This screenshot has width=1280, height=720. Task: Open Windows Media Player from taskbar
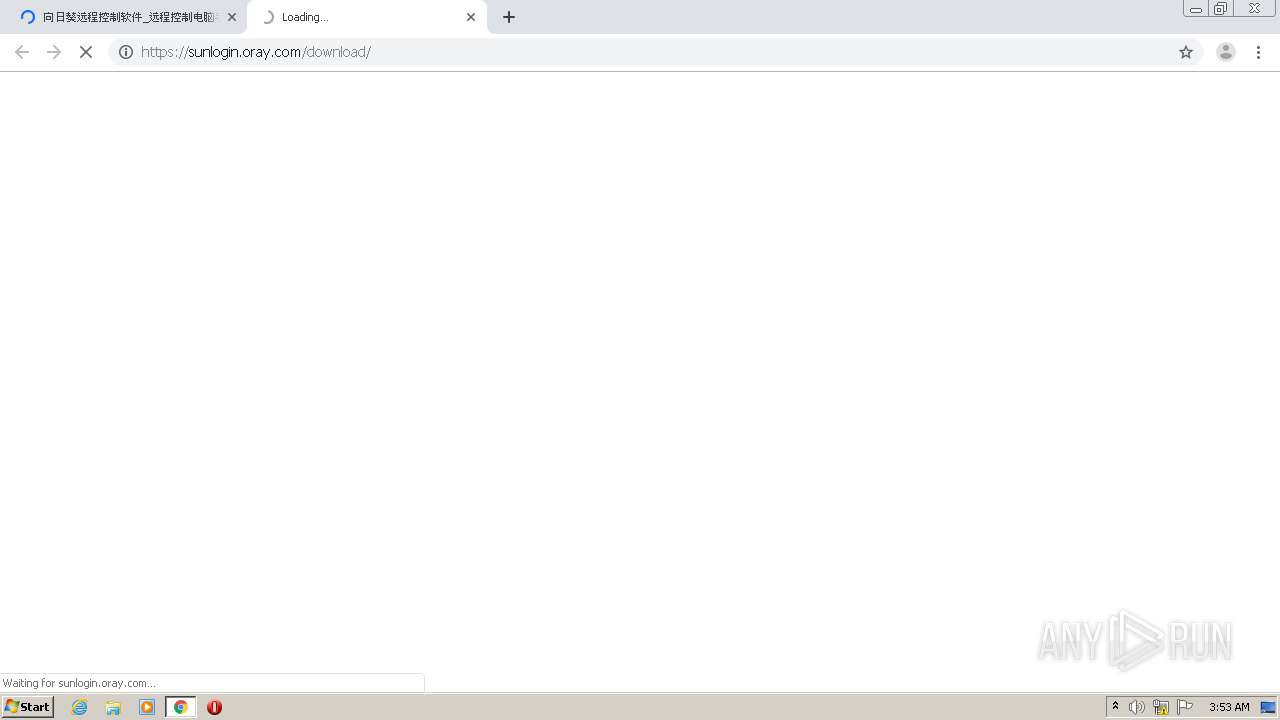coord(147,707)
